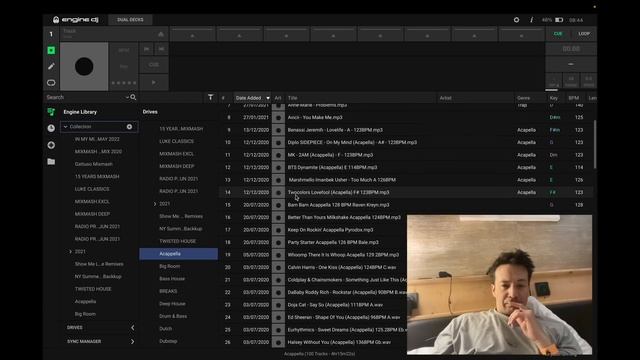Toggle the loop icon on deck sidebar
This screenshot has width=640, height=360.
(x=51, y=83)
